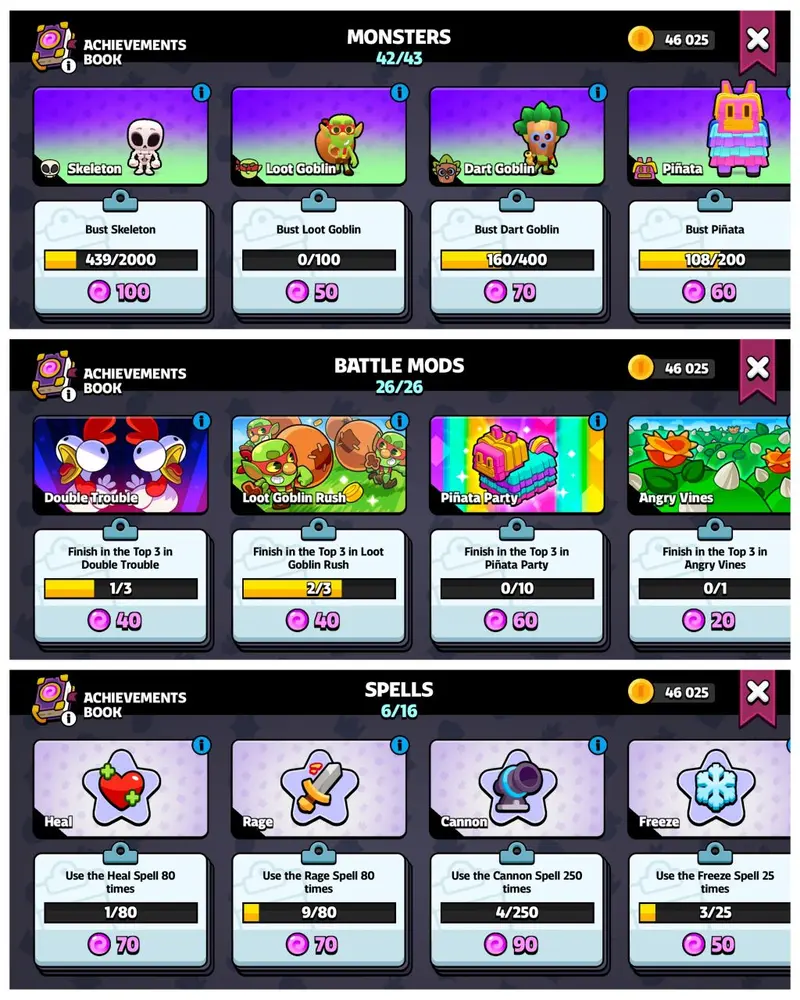Click the Bust Skeleton 439/2000 progress bar

click(x=121, y=260)
